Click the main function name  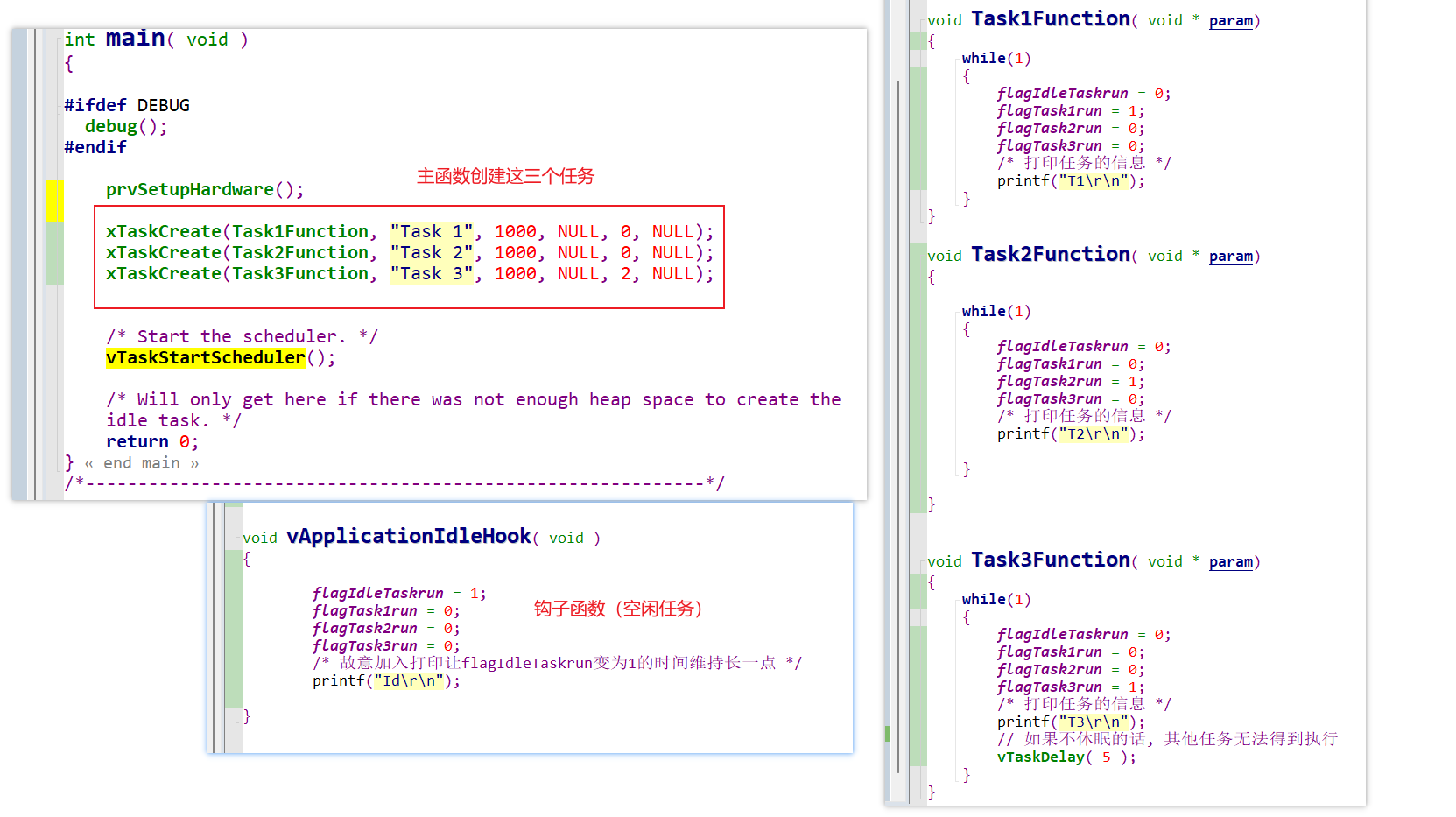point(135,39)
